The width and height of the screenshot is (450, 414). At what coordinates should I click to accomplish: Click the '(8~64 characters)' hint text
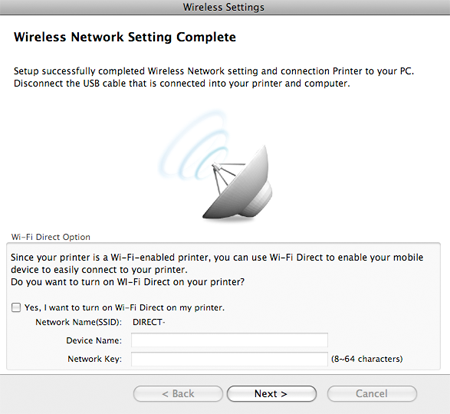pyautogui.click(x=367, y=359)
